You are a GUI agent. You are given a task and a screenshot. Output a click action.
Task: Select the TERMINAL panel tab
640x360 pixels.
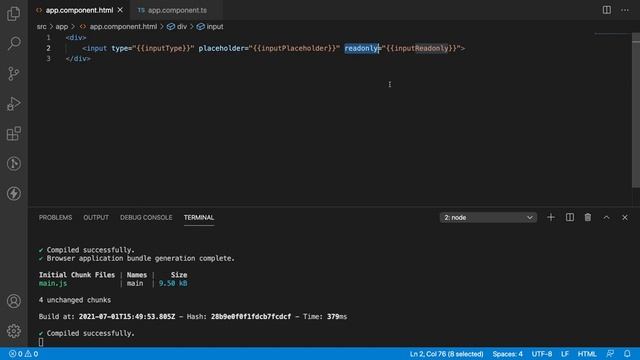click(x=199, y=218)
